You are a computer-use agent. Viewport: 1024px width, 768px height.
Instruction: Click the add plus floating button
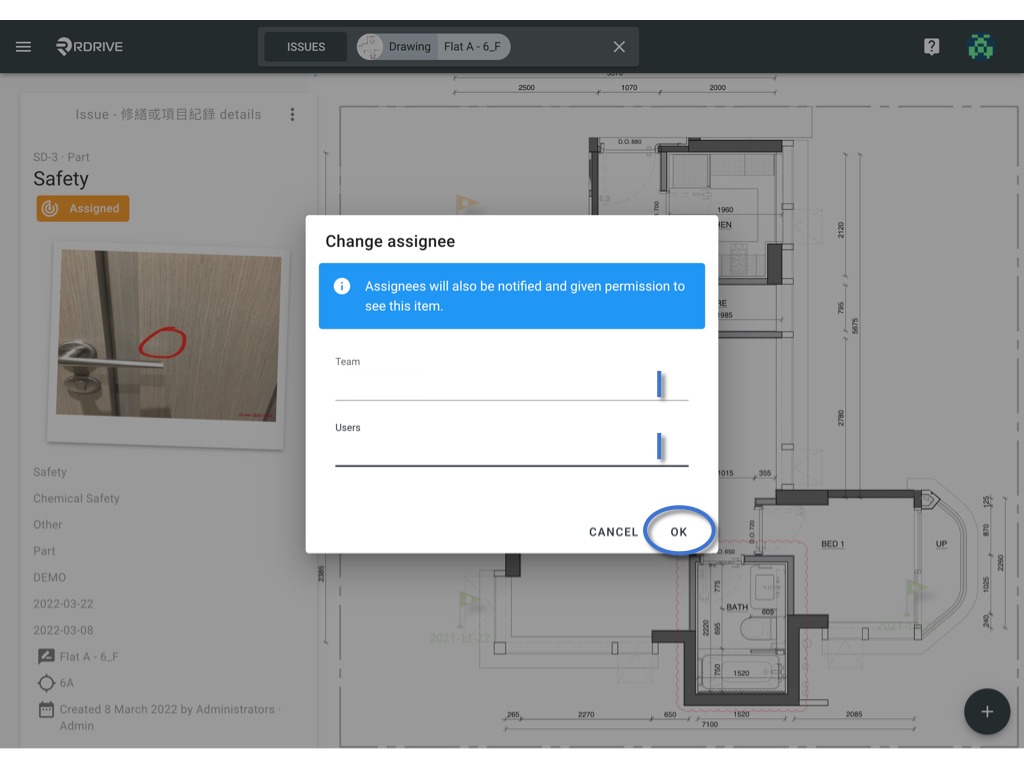pos(987,711)
